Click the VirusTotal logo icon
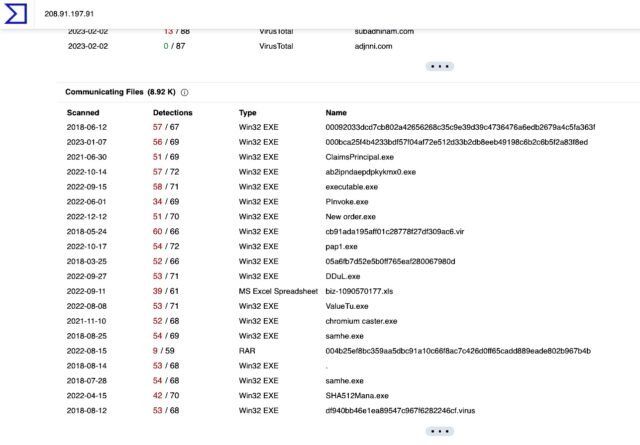Image resolution: width=640 pixels, height=445 pixels. click(x=17, y=16)
